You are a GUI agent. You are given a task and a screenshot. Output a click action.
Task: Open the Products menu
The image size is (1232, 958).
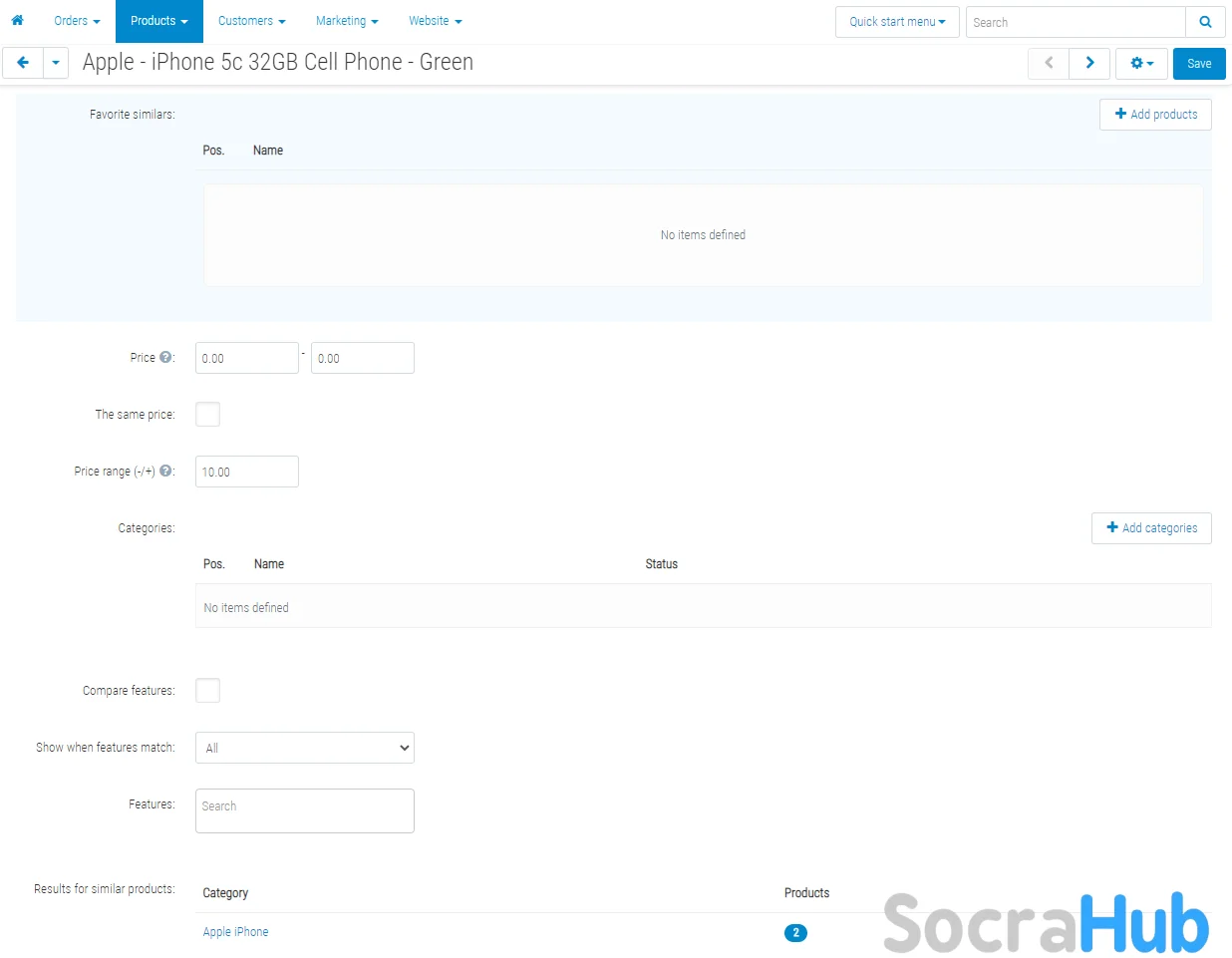coord(159,21)
